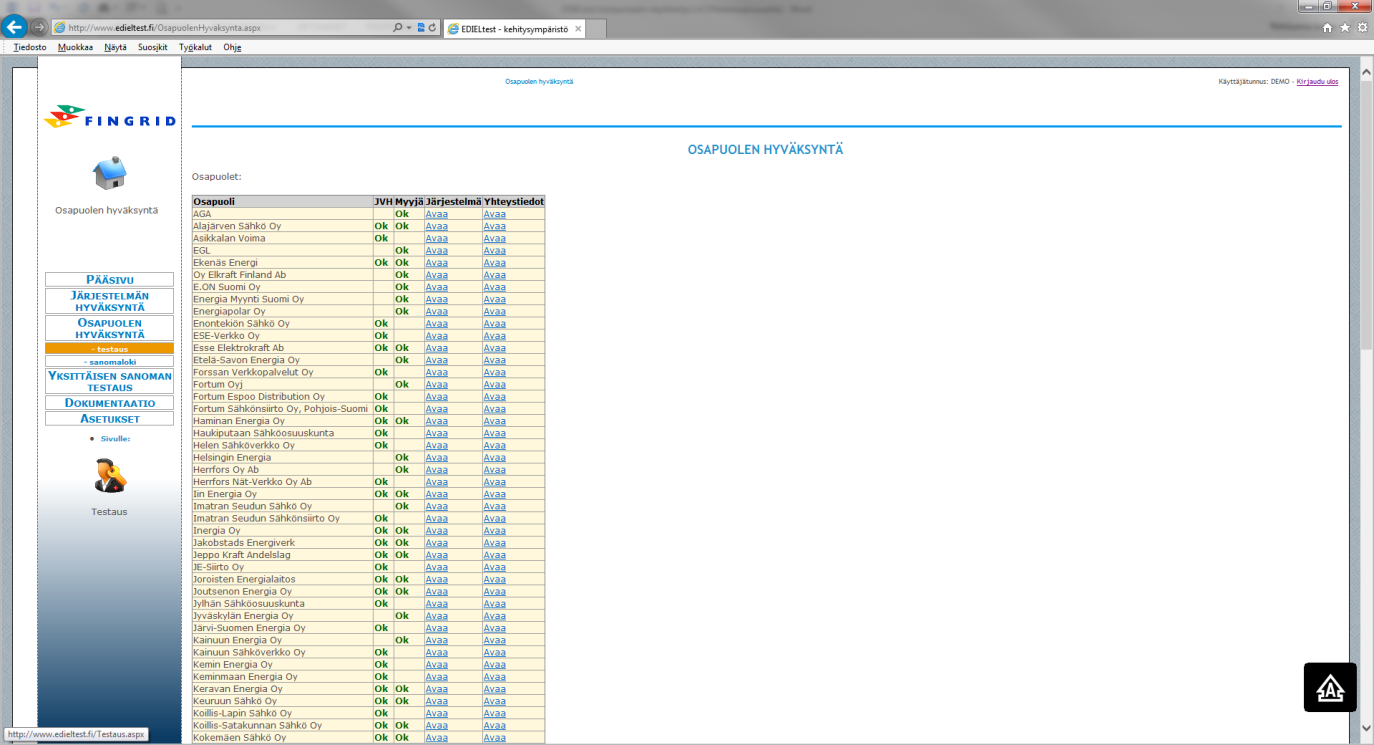
Task: Open Yhteystiedot Avaa link for Helen Sähköverkko Oy
Action: (494, 445)
